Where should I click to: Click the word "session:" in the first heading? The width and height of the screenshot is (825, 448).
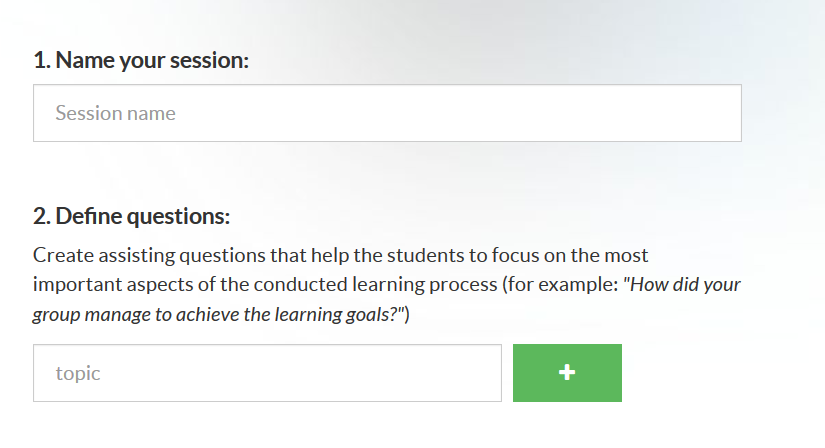point(210,60)
